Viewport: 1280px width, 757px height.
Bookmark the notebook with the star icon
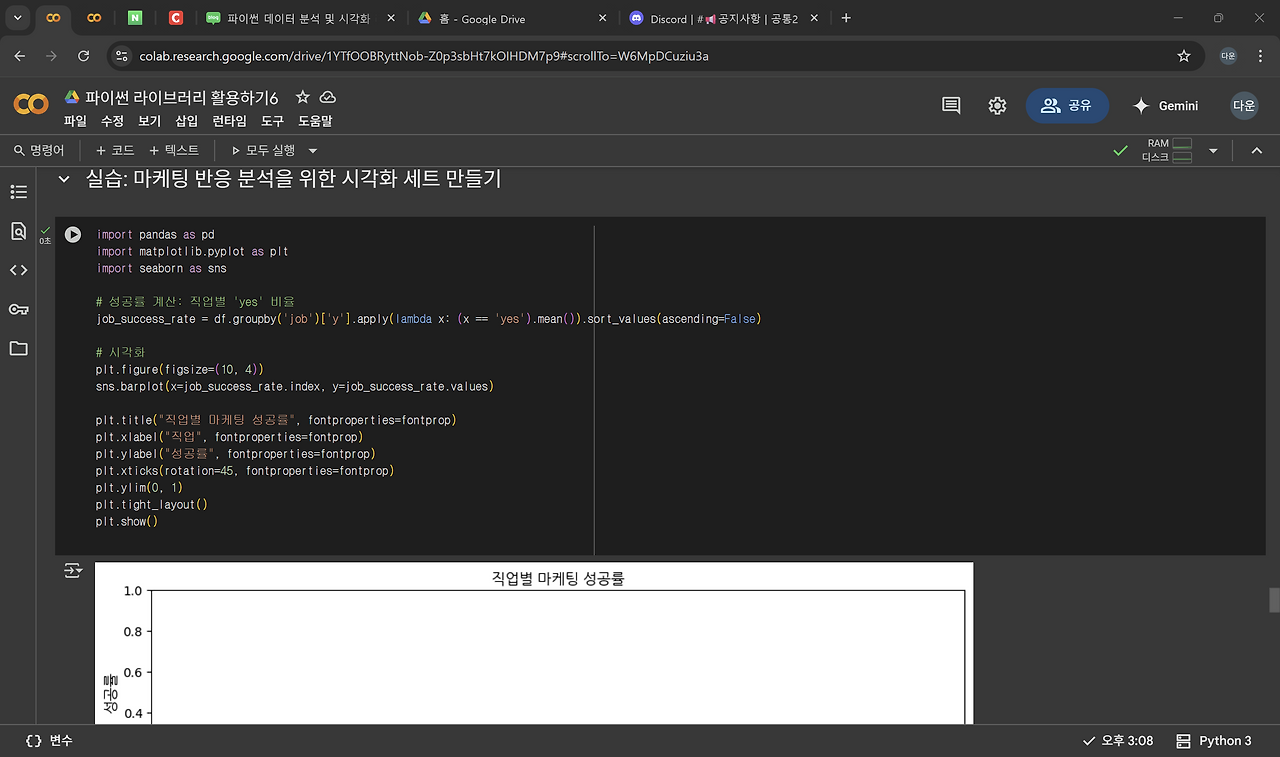(x=302, y=98)
